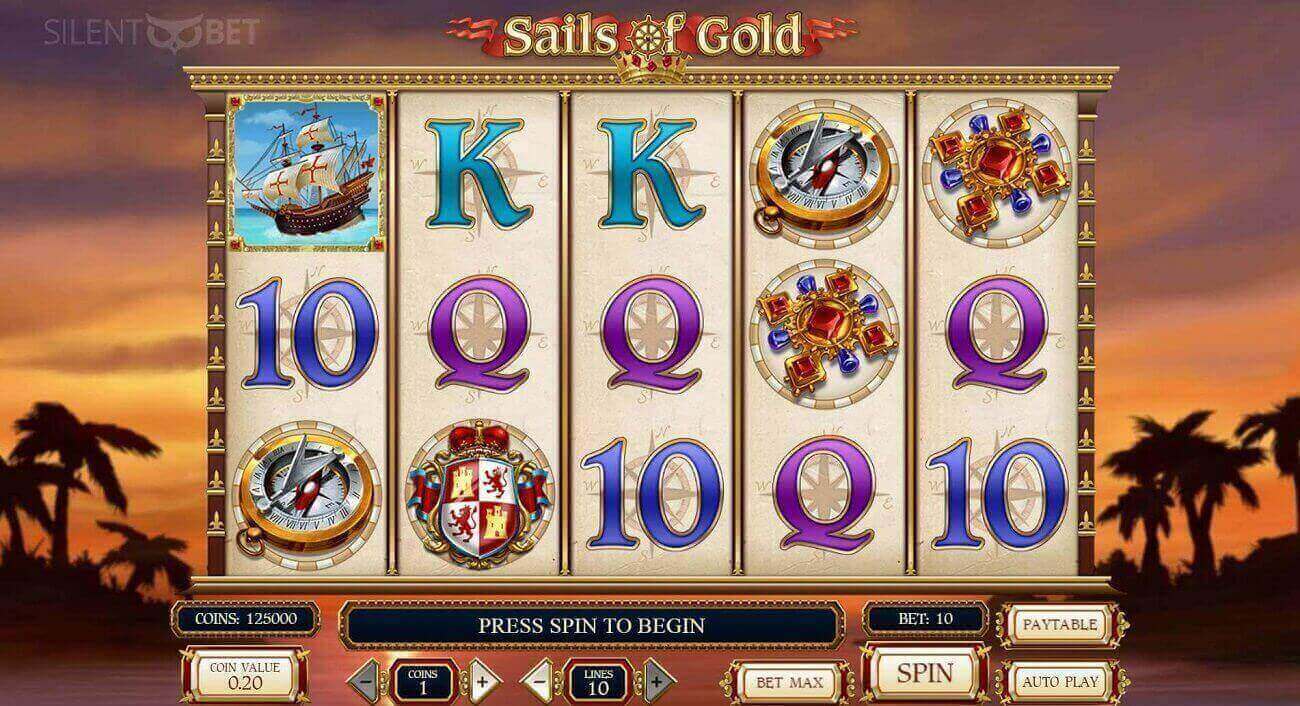Open the Paytable
Viewport: 1300px width, 706px height.
(x=1059, y=624)
